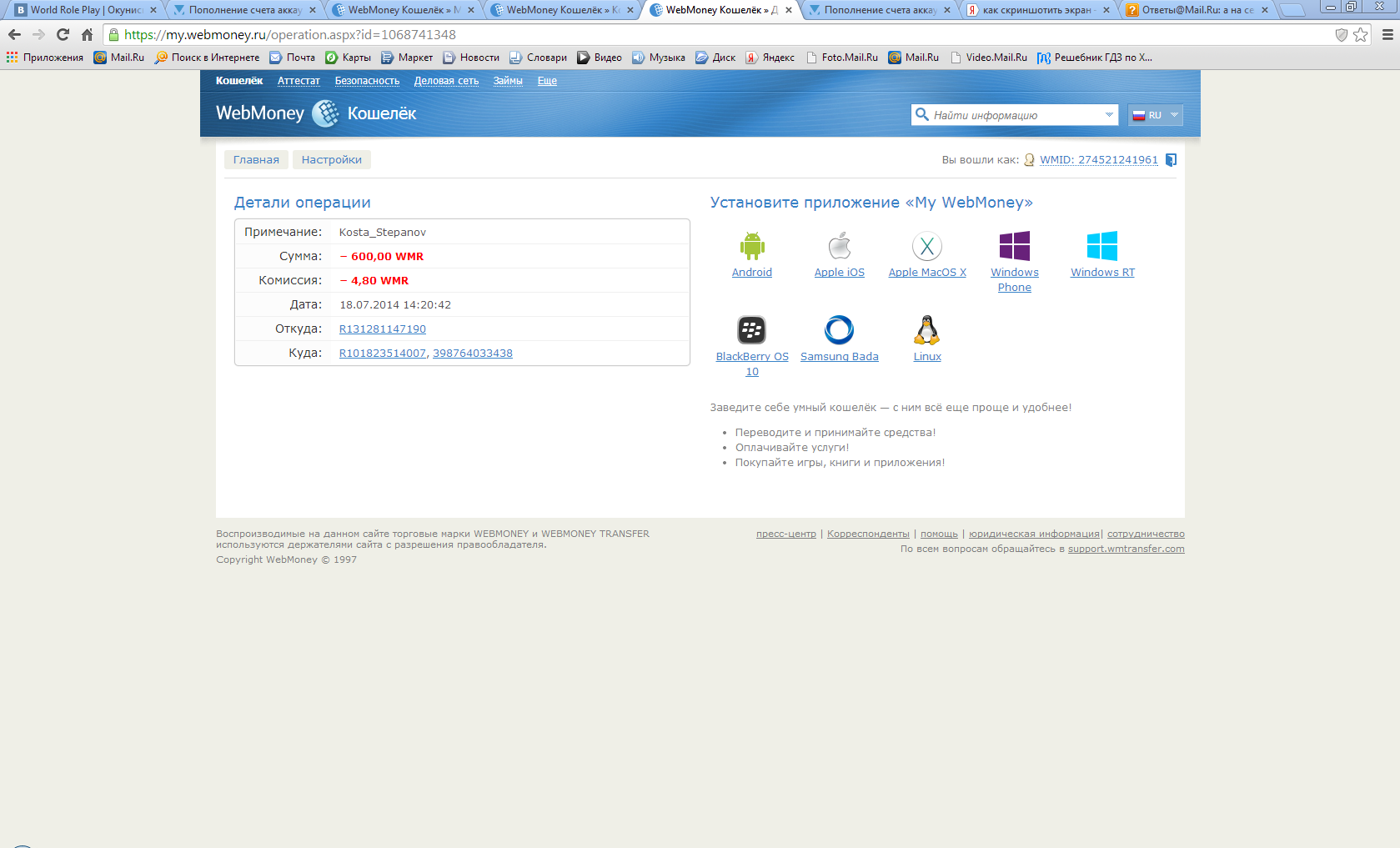
Task: Open the Windows RT app icon
Action: coord(1101,246)
